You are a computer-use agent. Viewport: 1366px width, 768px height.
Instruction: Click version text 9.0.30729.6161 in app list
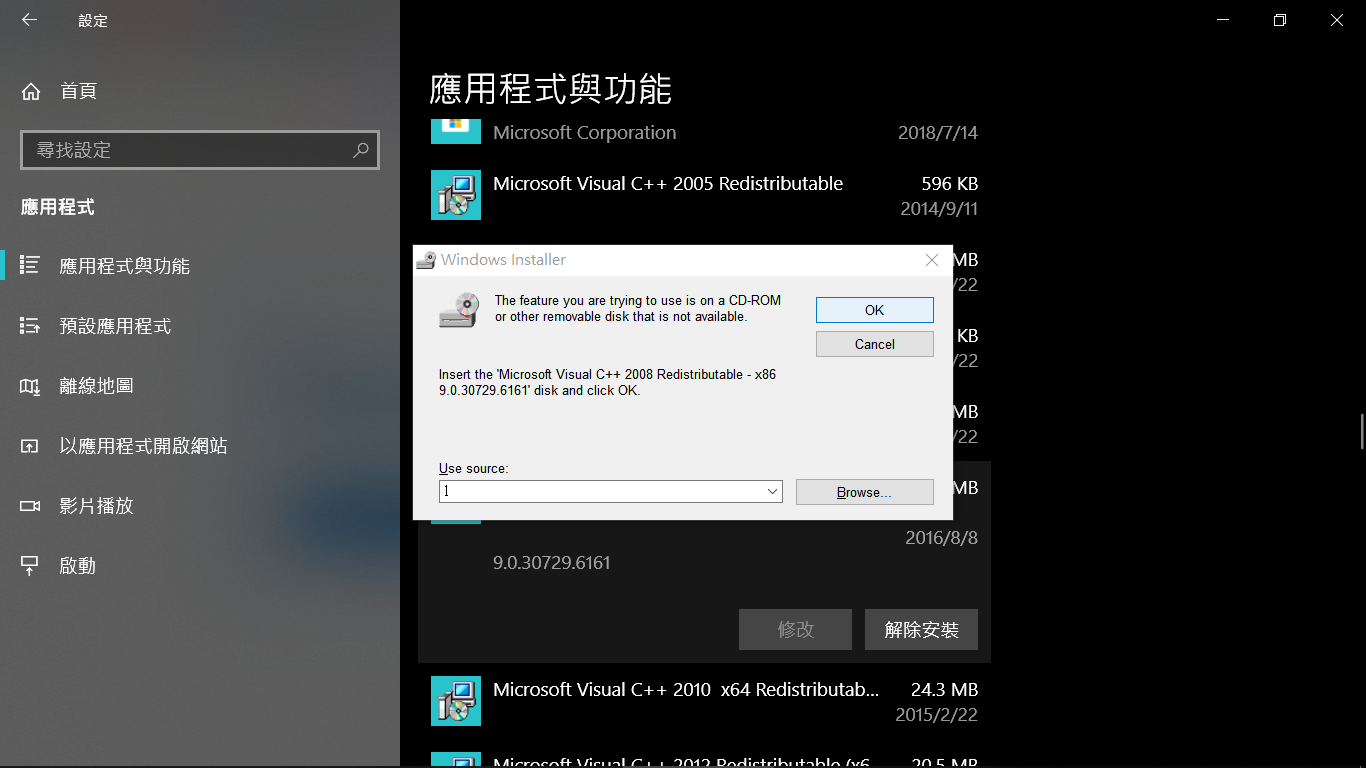click(x=552, y=563)
